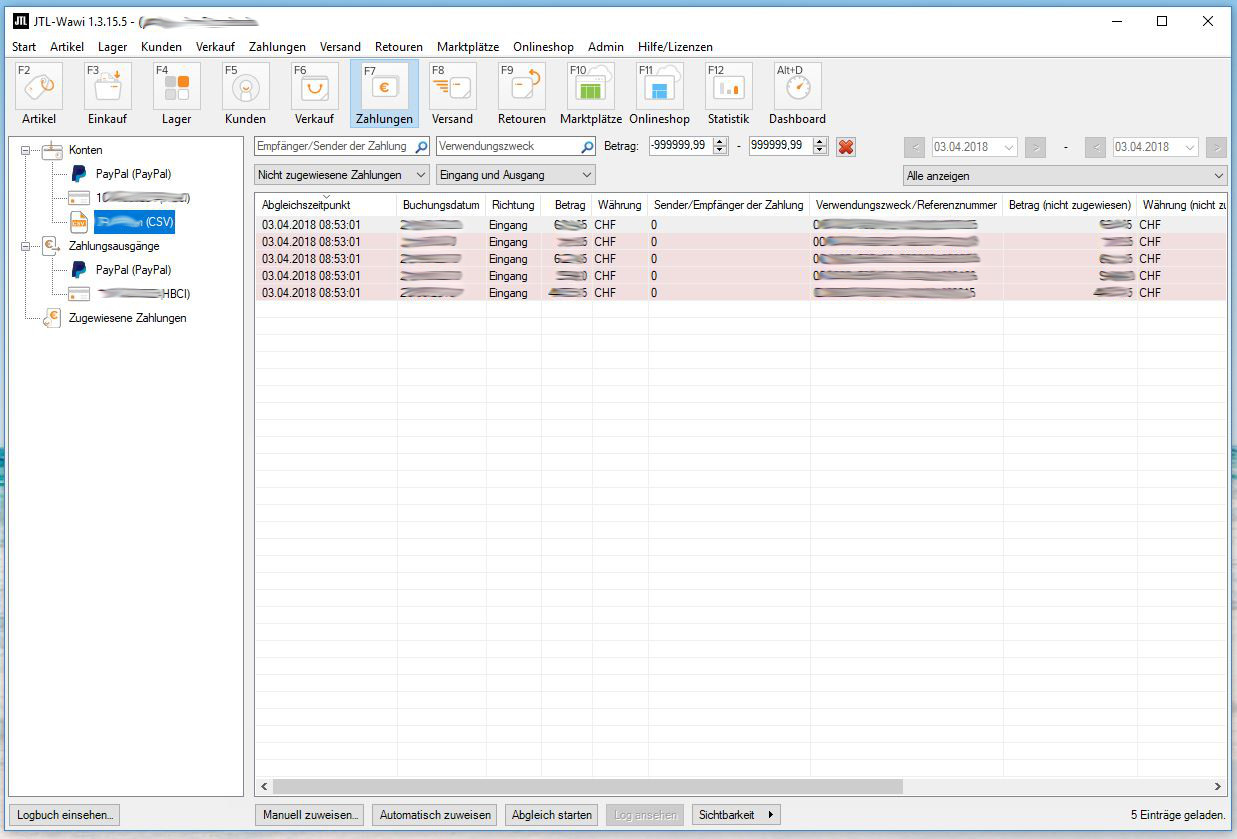The image size is (1237, 839).
Task: Open Eingang und Ausgang dropdown
Action: click(x=515, y=175)
